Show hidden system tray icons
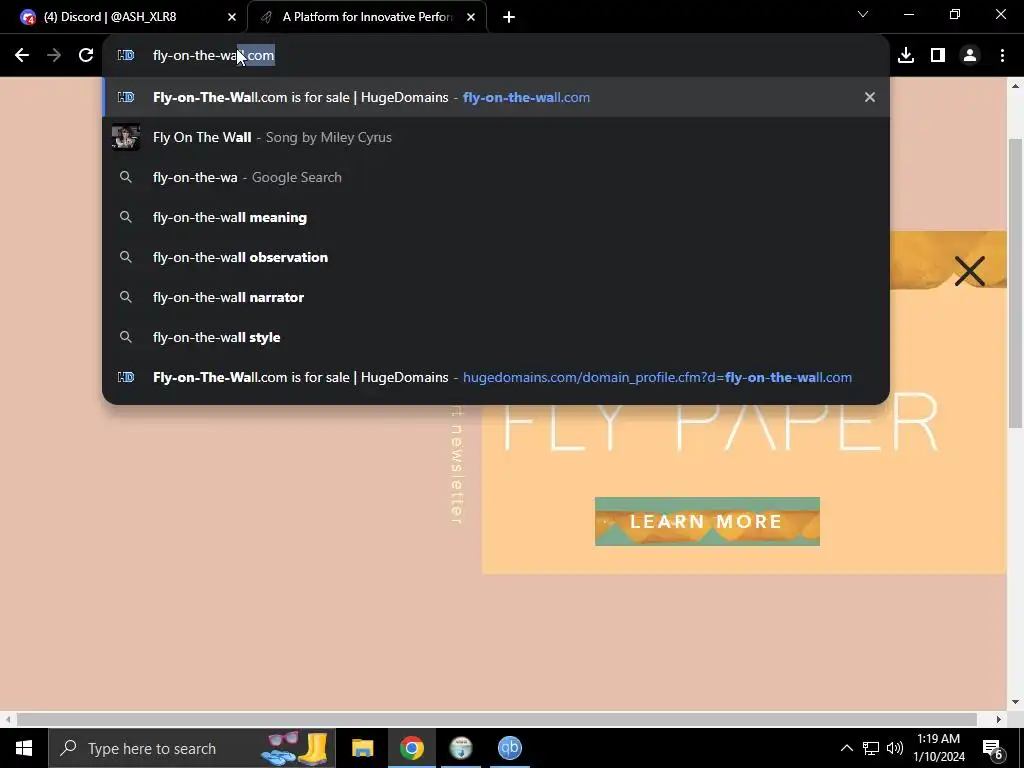The image size is (1024, 768). coord(846,748)
